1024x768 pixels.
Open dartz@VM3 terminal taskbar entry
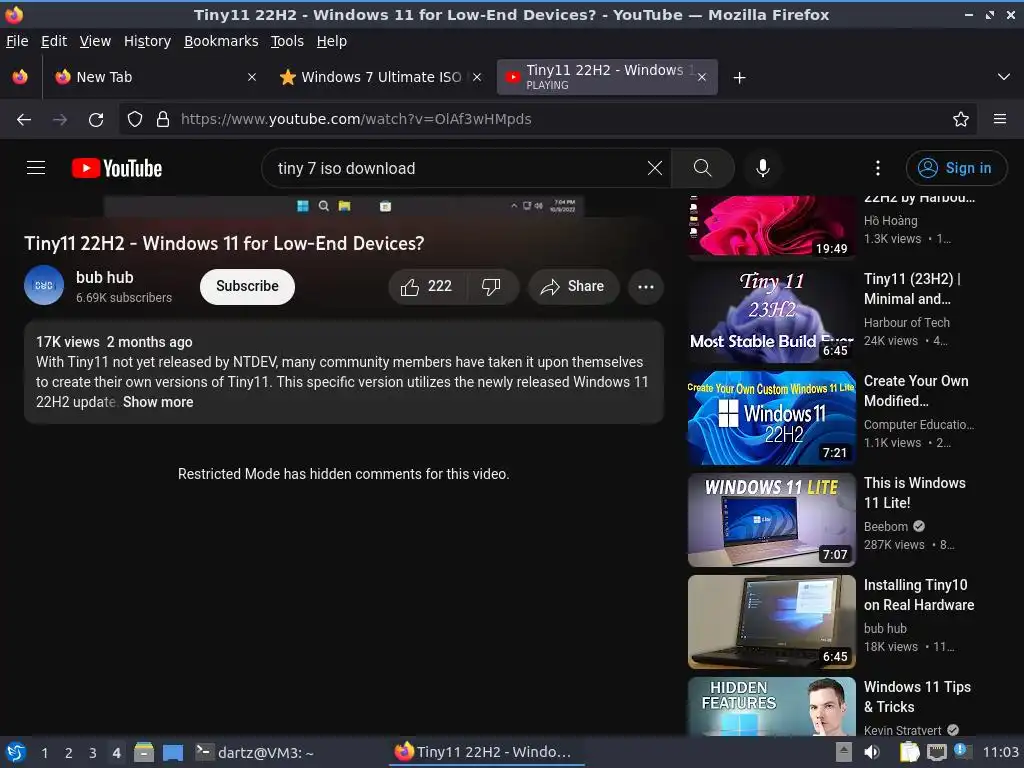click(x=255, y=752)
